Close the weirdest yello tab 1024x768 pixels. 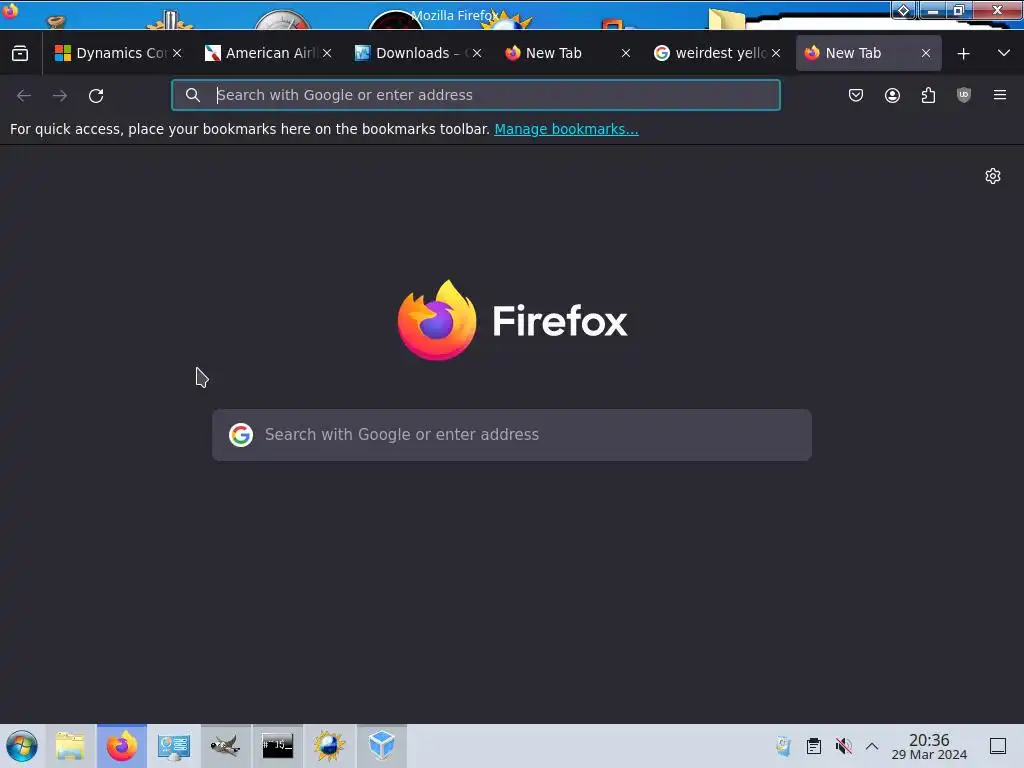[776, 54]
